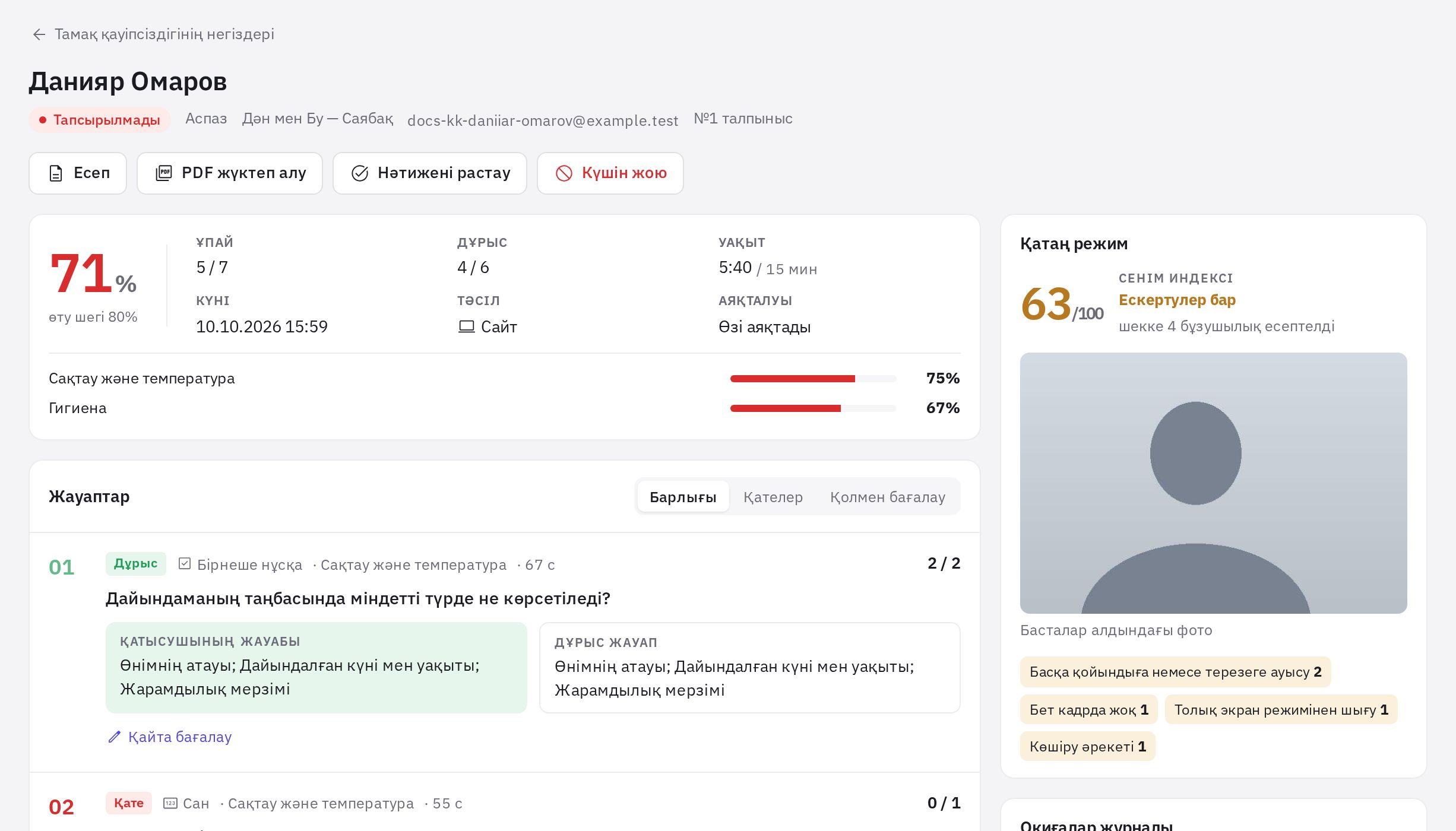Click the Қайта бағалау link
The image size is (1456, 831).
[170, 737]
